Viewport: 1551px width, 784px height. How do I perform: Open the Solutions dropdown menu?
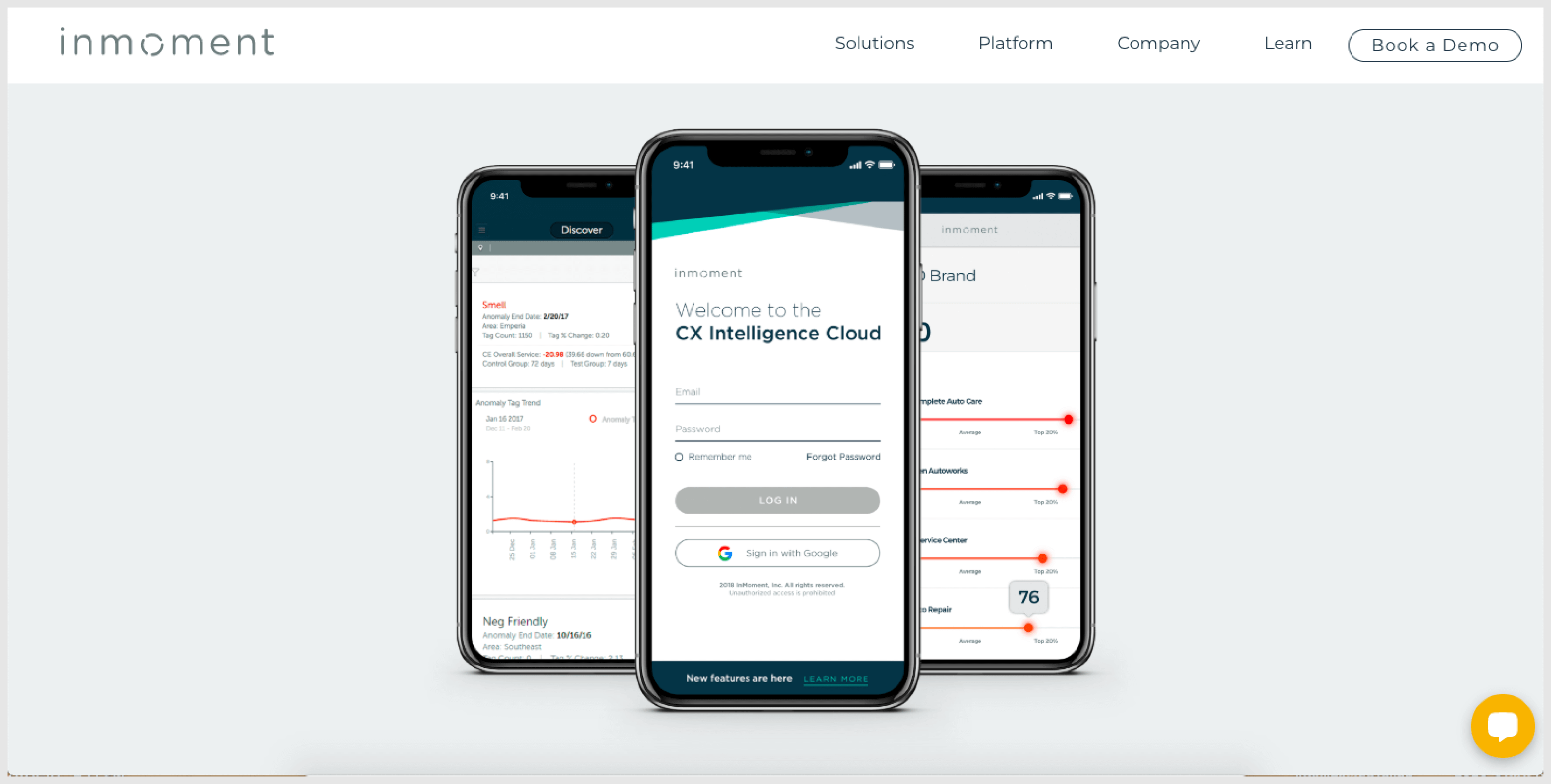point(874,43)
